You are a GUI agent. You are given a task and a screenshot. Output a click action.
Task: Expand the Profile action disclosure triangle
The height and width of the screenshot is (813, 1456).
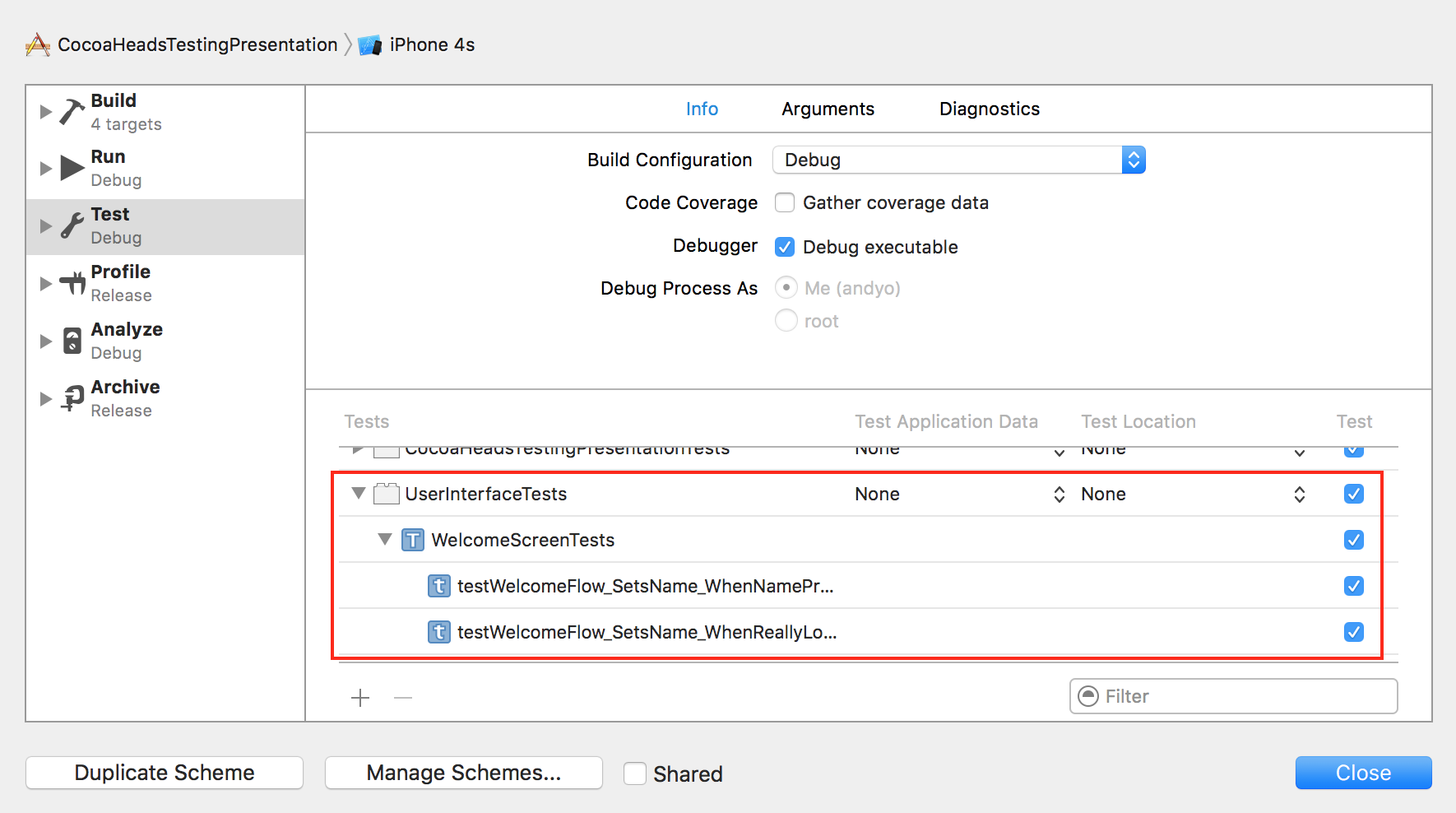(x=46, y=284)
